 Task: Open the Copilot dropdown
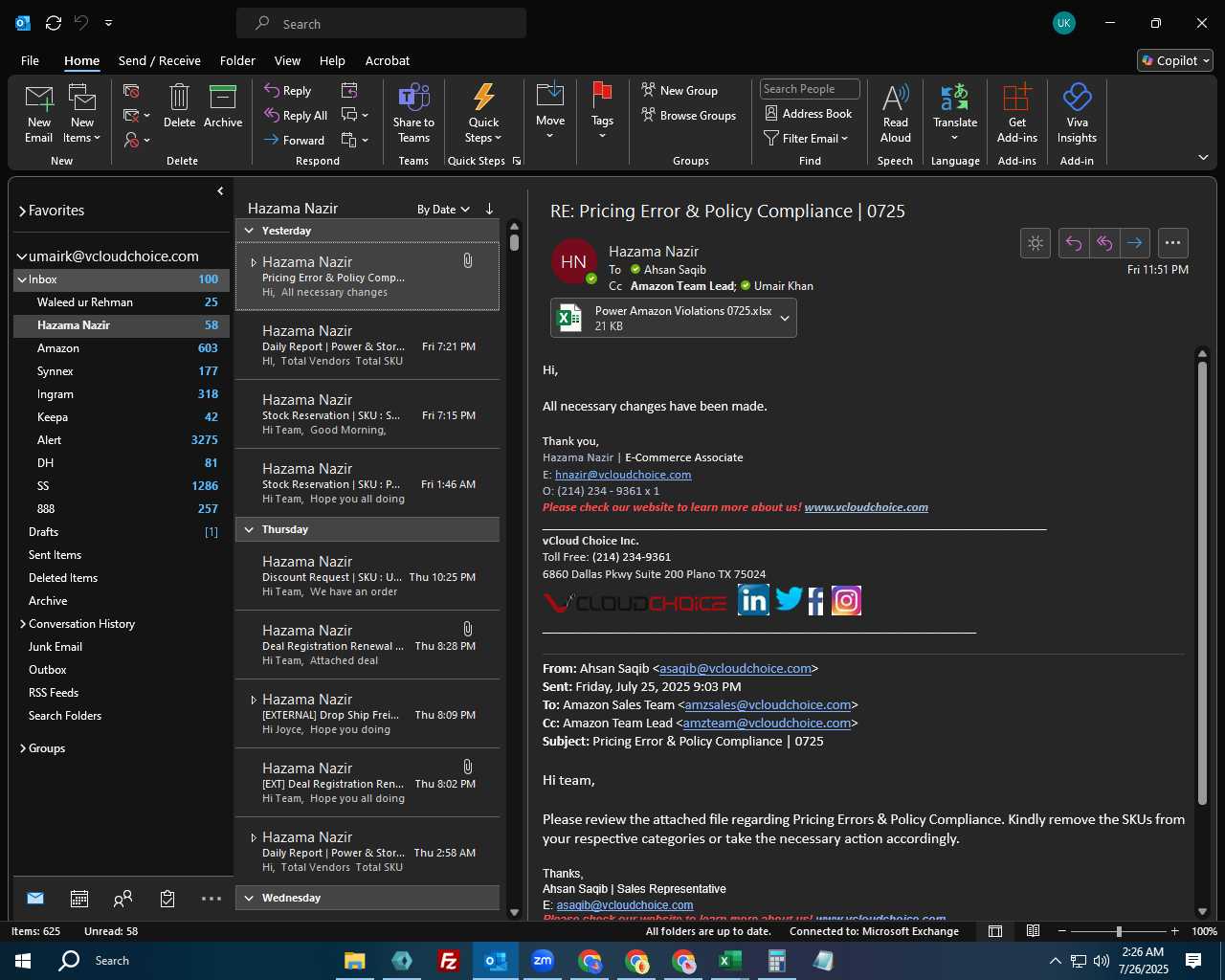pos(1175,60)
